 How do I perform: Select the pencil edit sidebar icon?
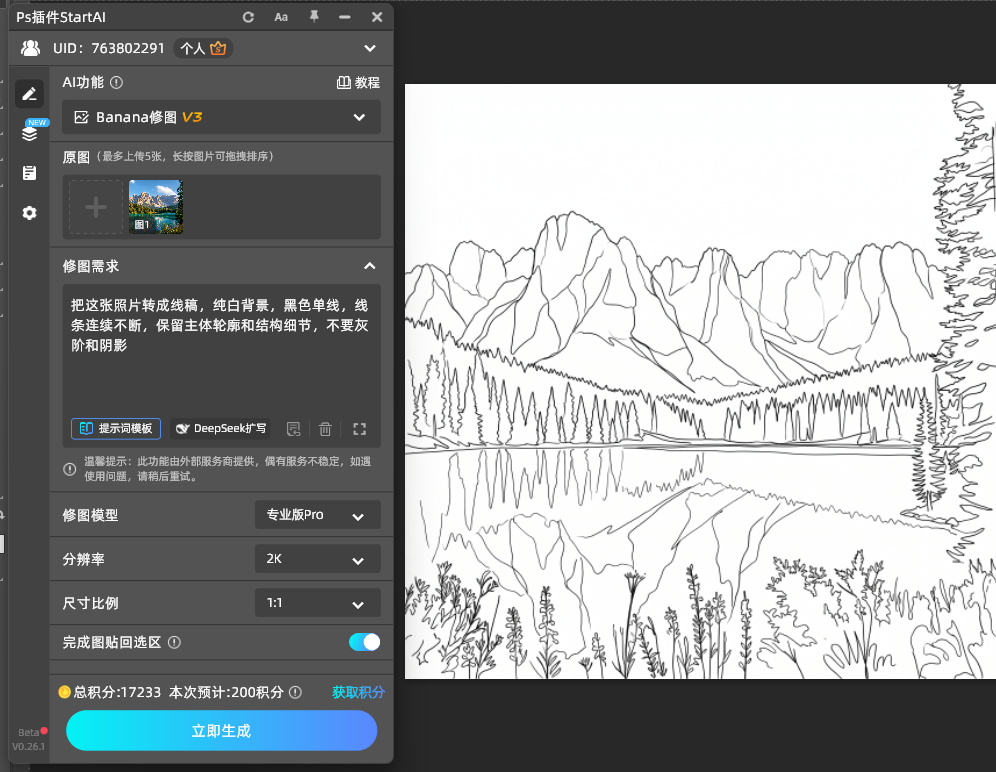coord(29,94)
